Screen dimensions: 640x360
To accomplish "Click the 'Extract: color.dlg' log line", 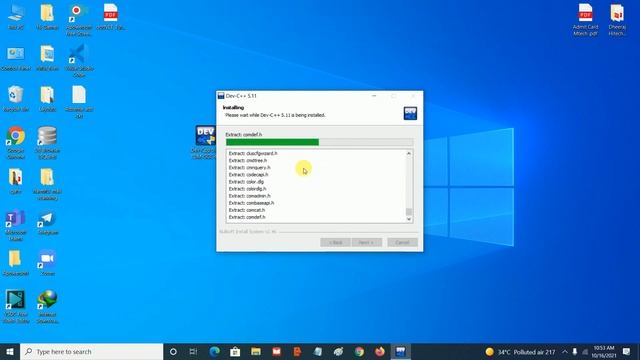I will click(x=246, y=182).
